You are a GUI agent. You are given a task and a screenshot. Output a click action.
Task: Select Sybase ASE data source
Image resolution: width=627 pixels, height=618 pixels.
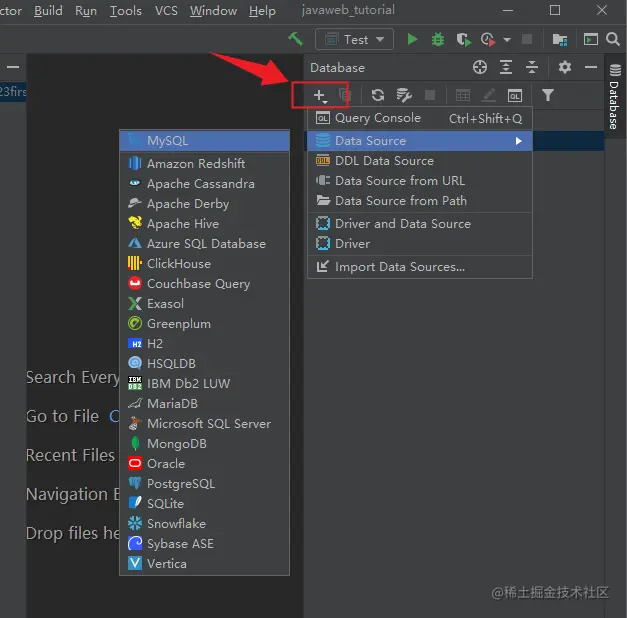[204, 544]
